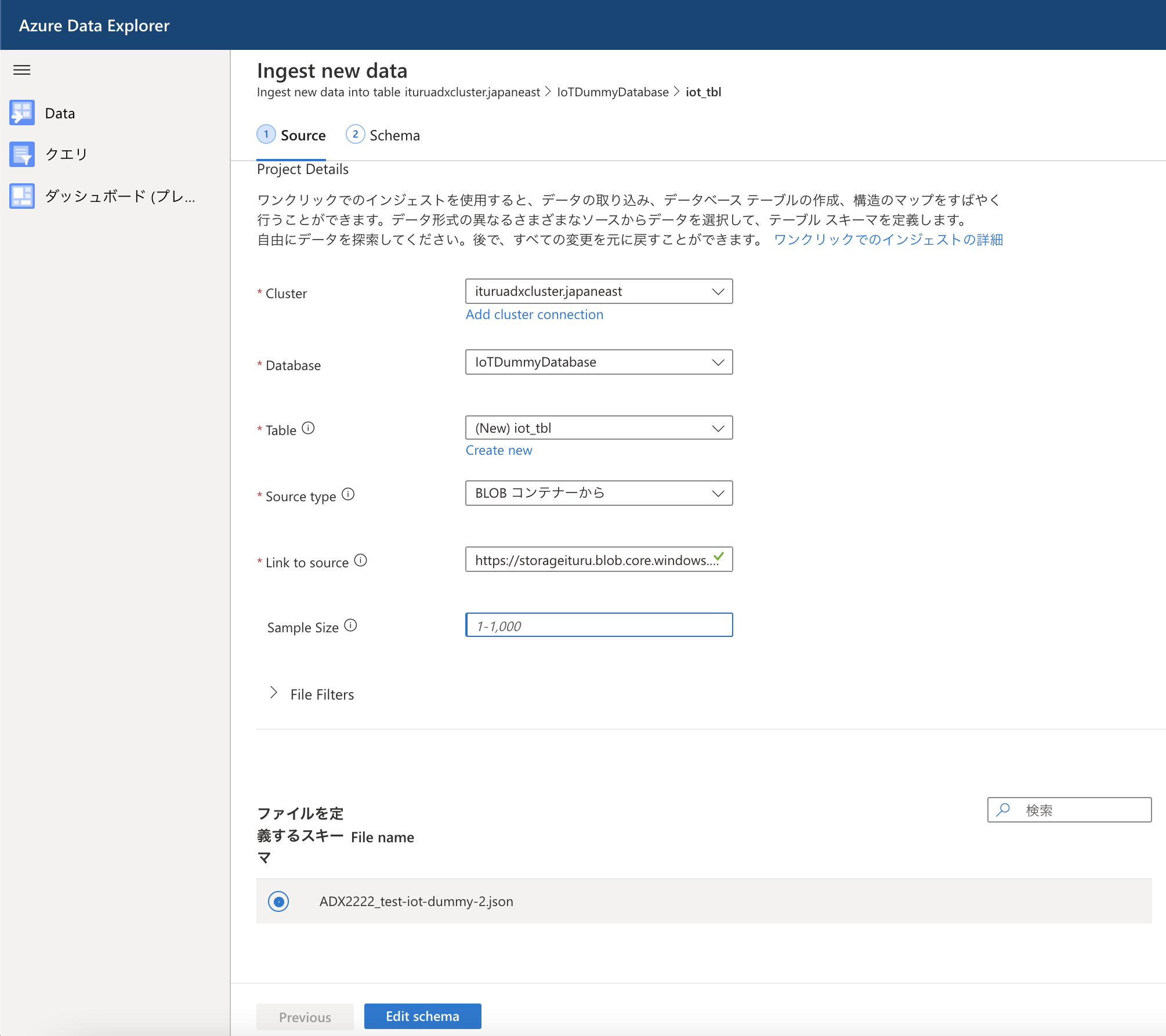1166x1036 pixels.
Task: Click the Edit schema button
Action: pyautogui.click(x=422, y=1016)
